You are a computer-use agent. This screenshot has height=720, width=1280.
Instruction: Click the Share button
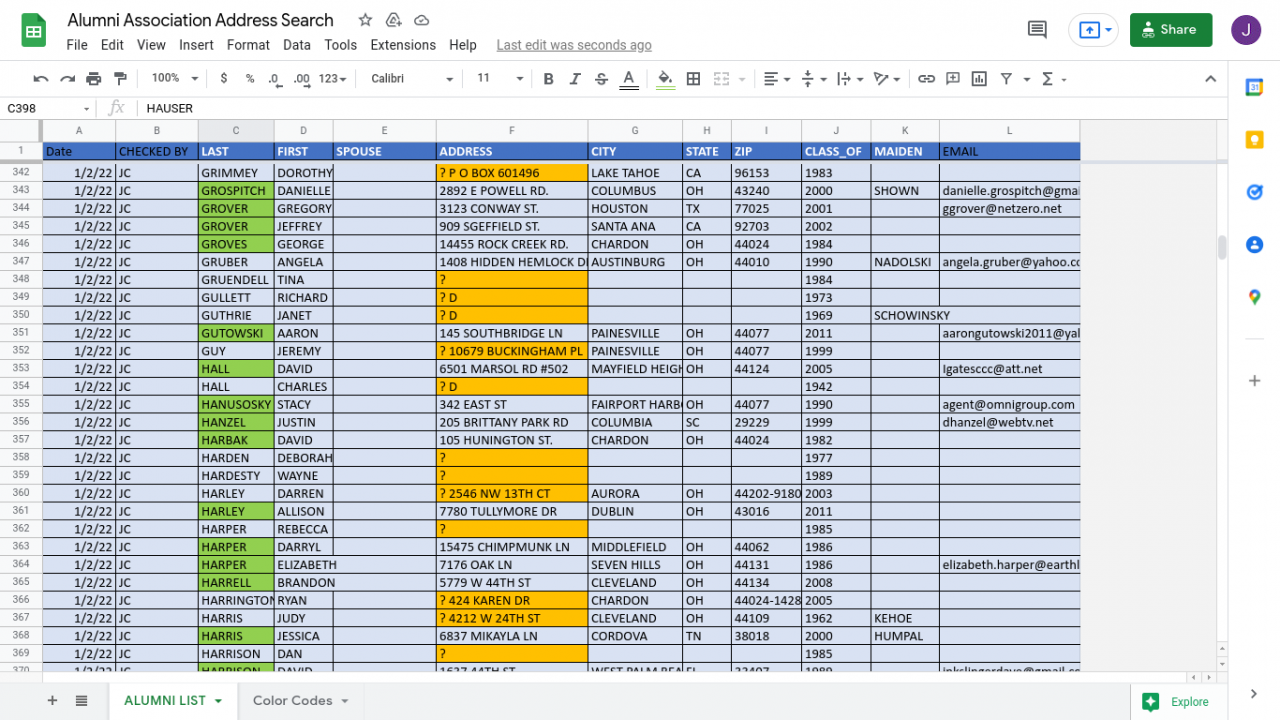click(x=1171, y=30)
